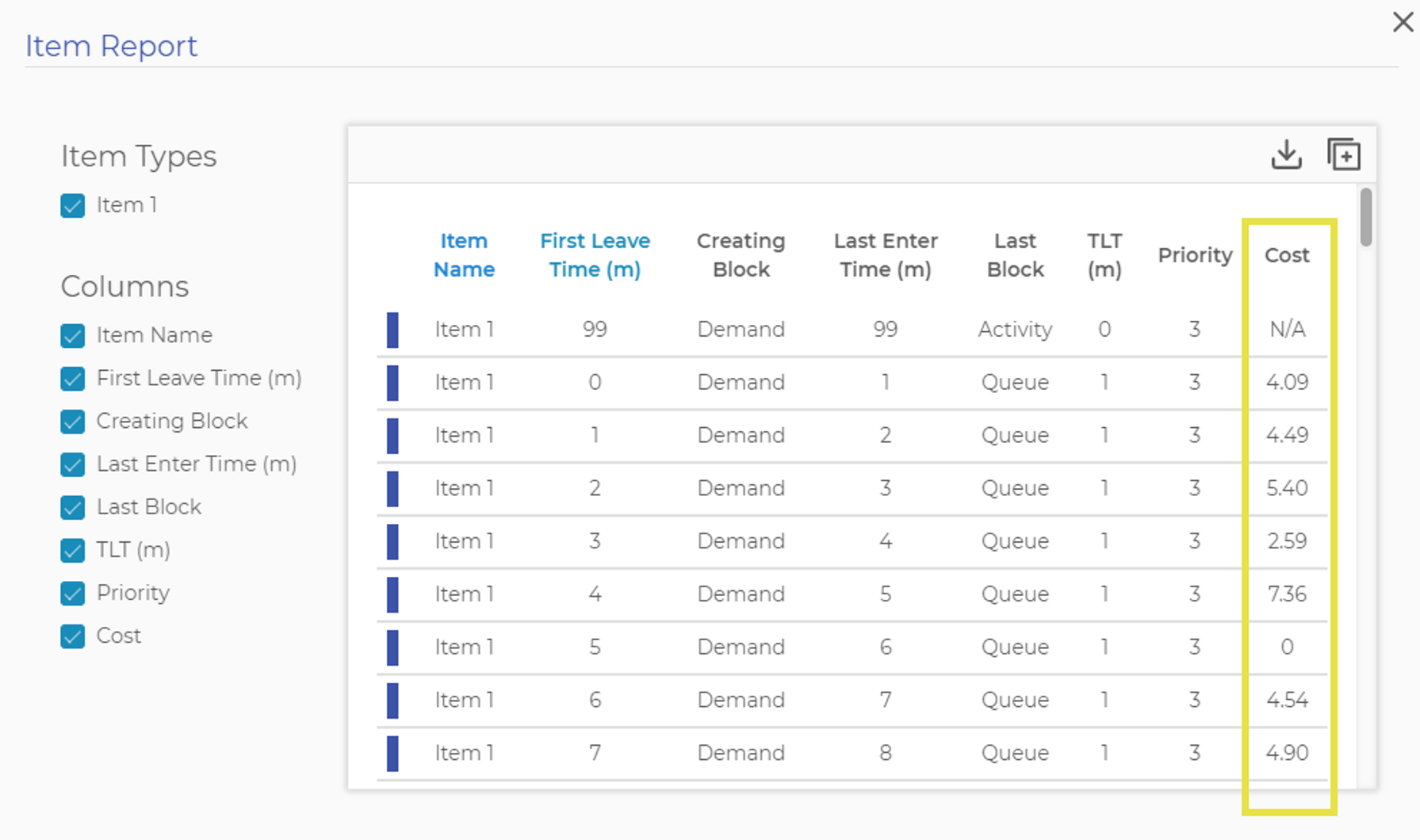Click the table's vertical scrollbar thumb

[x=1365, y=218]
